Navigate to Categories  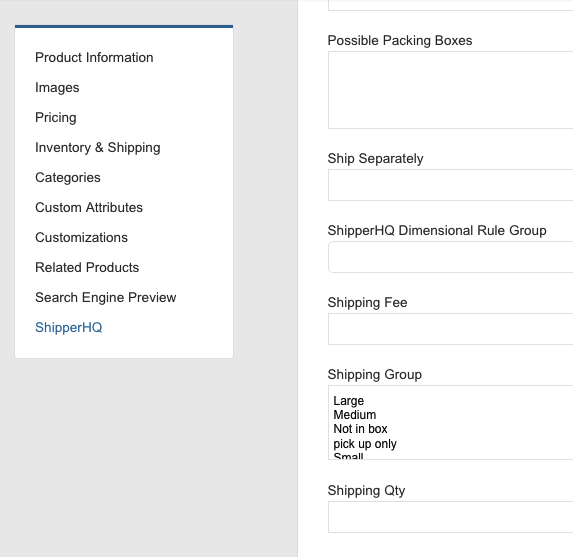[68, 177]
